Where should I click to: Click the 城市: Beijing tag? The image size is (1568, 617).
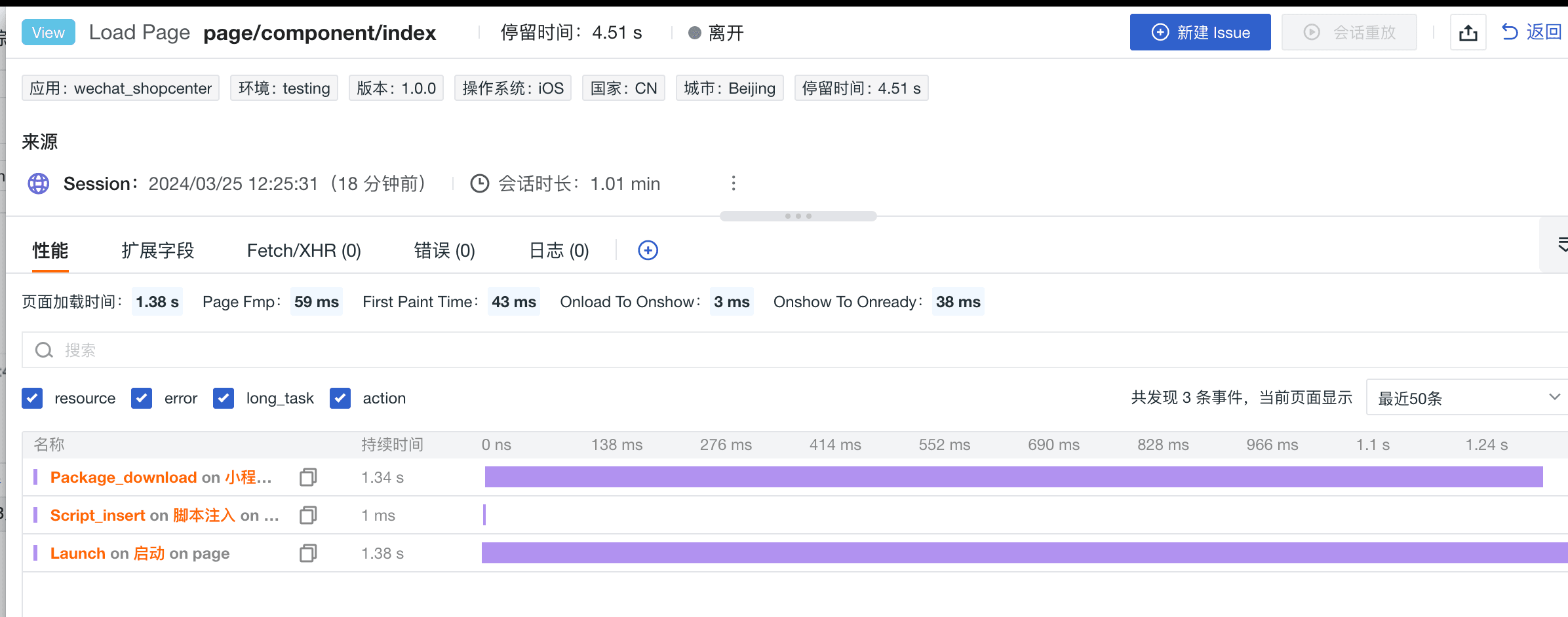730,88
